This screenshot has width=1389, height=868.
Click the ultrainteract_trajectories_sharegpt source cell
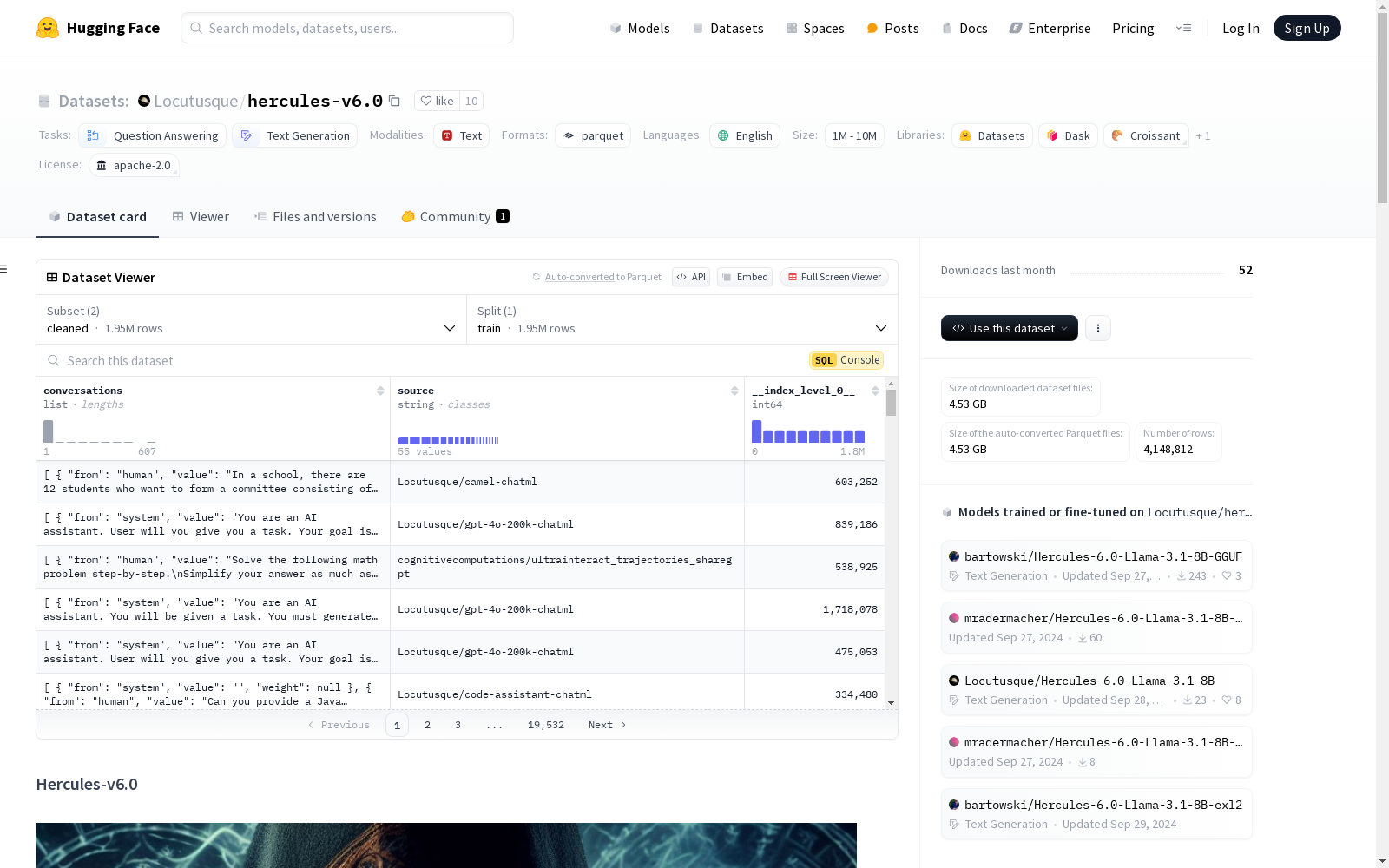click(567, 567)
